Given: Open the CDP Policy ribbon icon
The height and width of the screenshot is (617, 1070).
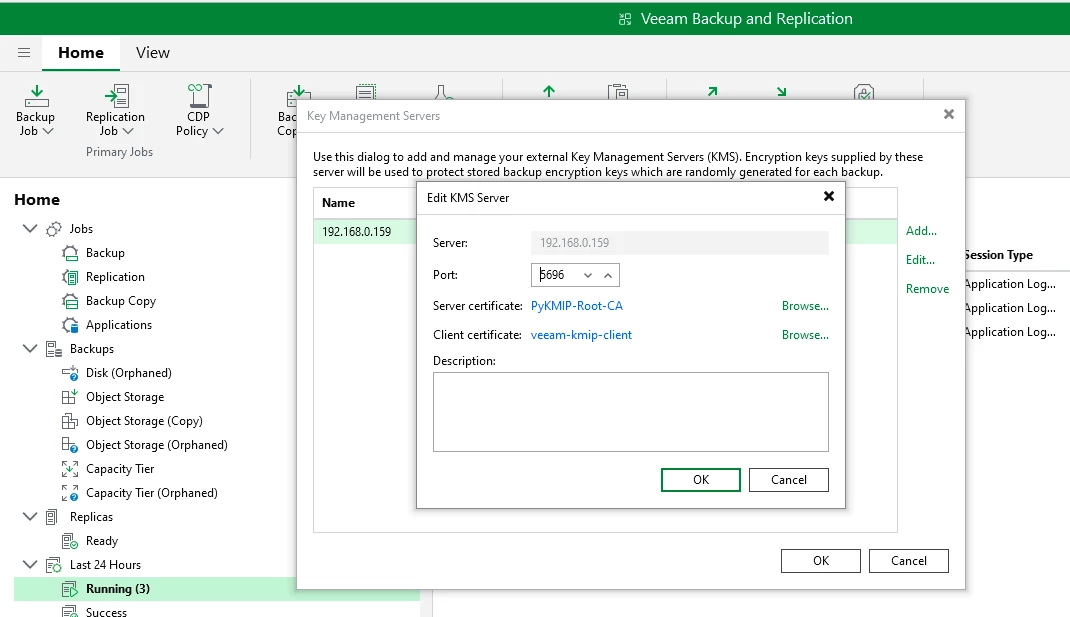Looking at the screenshot, I should point(199,97).
